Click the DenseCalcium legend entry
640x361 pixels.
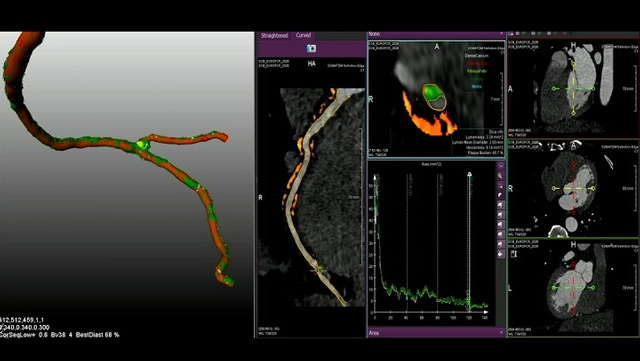(x=476, y=55)
